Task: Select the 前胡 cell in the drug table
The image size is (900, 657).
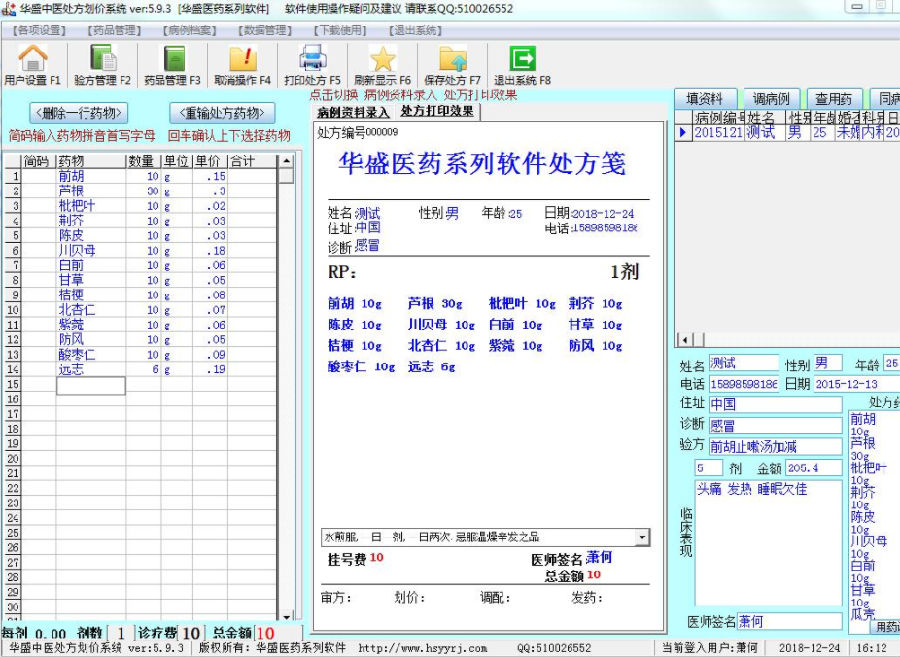Action: (90, 176)
